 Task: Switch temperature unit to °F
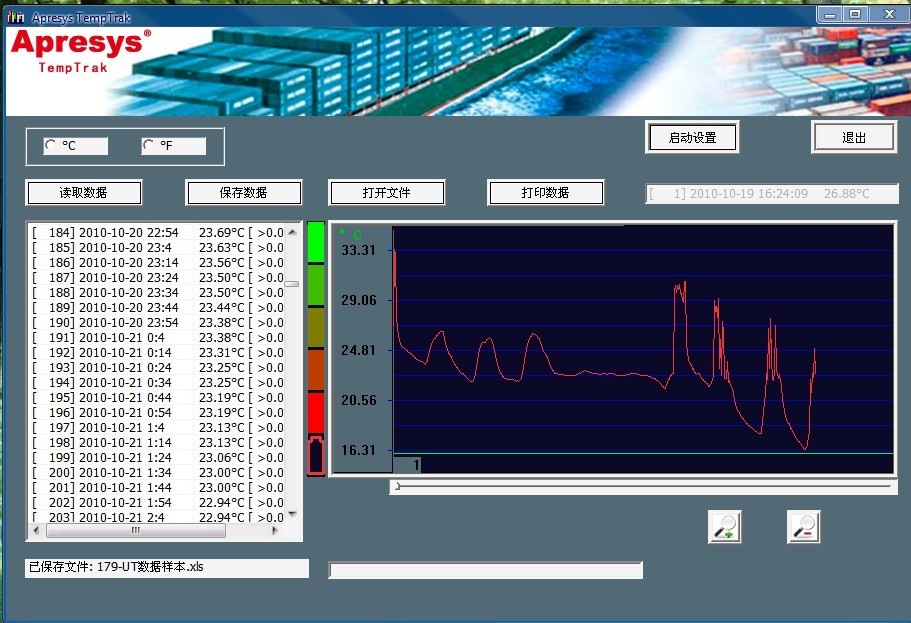coord(149,146)
